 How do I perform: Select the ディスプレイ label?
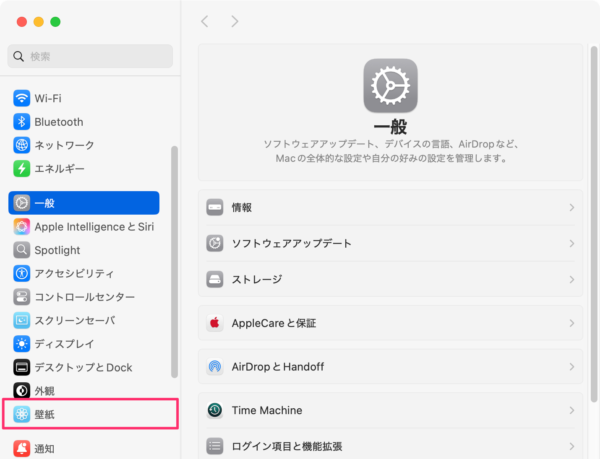64,344
